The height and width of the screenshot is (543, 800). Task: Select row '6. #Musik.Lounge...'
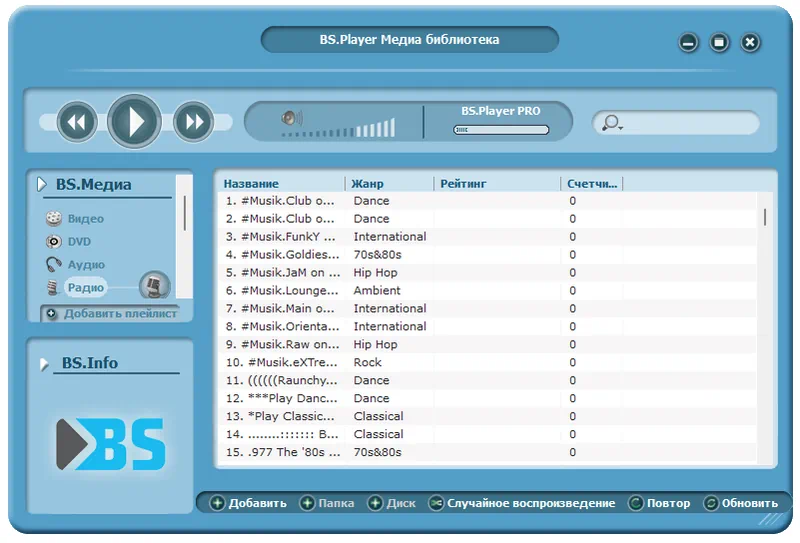(x=487, y=290)
